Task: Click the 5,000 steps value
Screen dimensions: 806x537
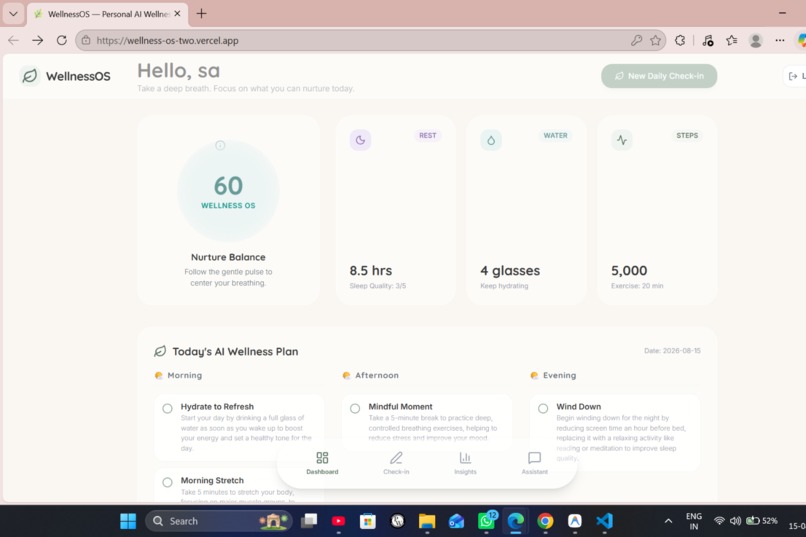Action: click(x=629, y=271)
